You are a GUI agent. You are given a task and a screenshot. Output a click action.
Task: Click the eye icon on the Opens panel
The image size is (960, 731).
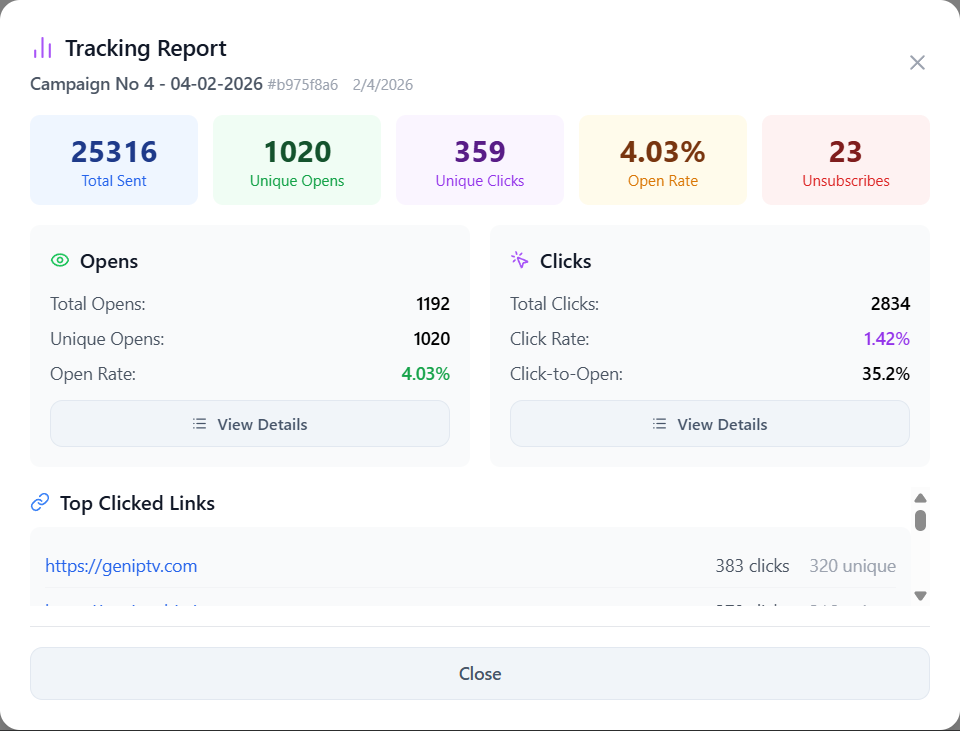tap(60, 260)
